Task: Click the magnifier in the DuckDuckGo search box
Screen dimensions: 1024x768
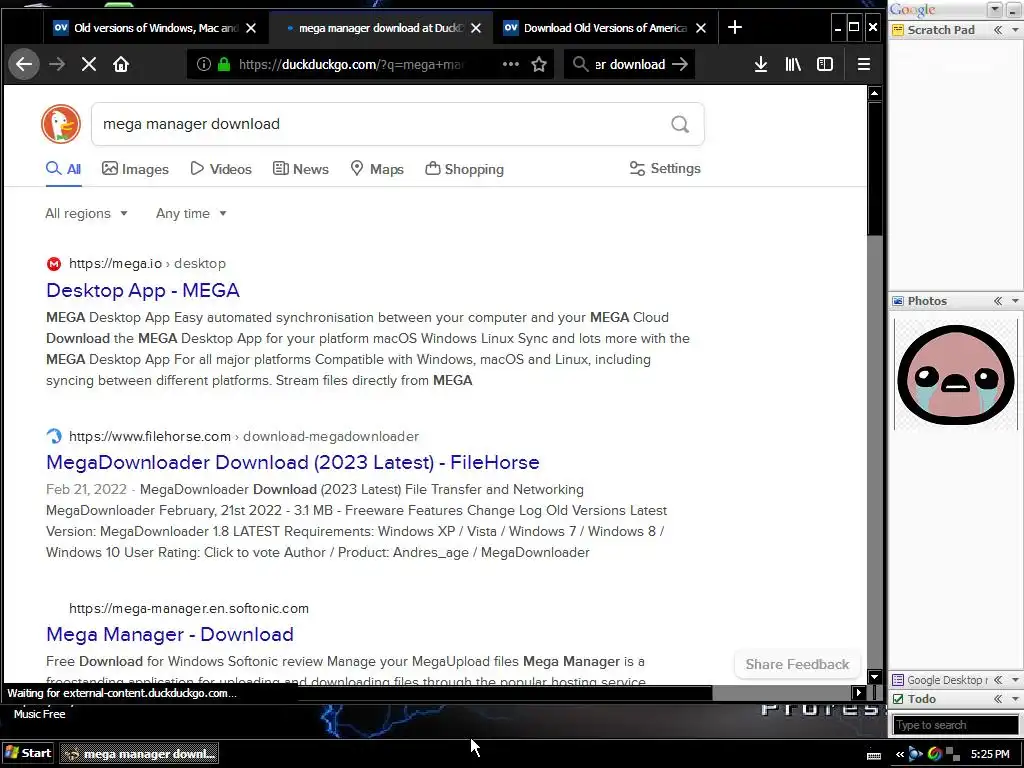Action: pos(680,124)
